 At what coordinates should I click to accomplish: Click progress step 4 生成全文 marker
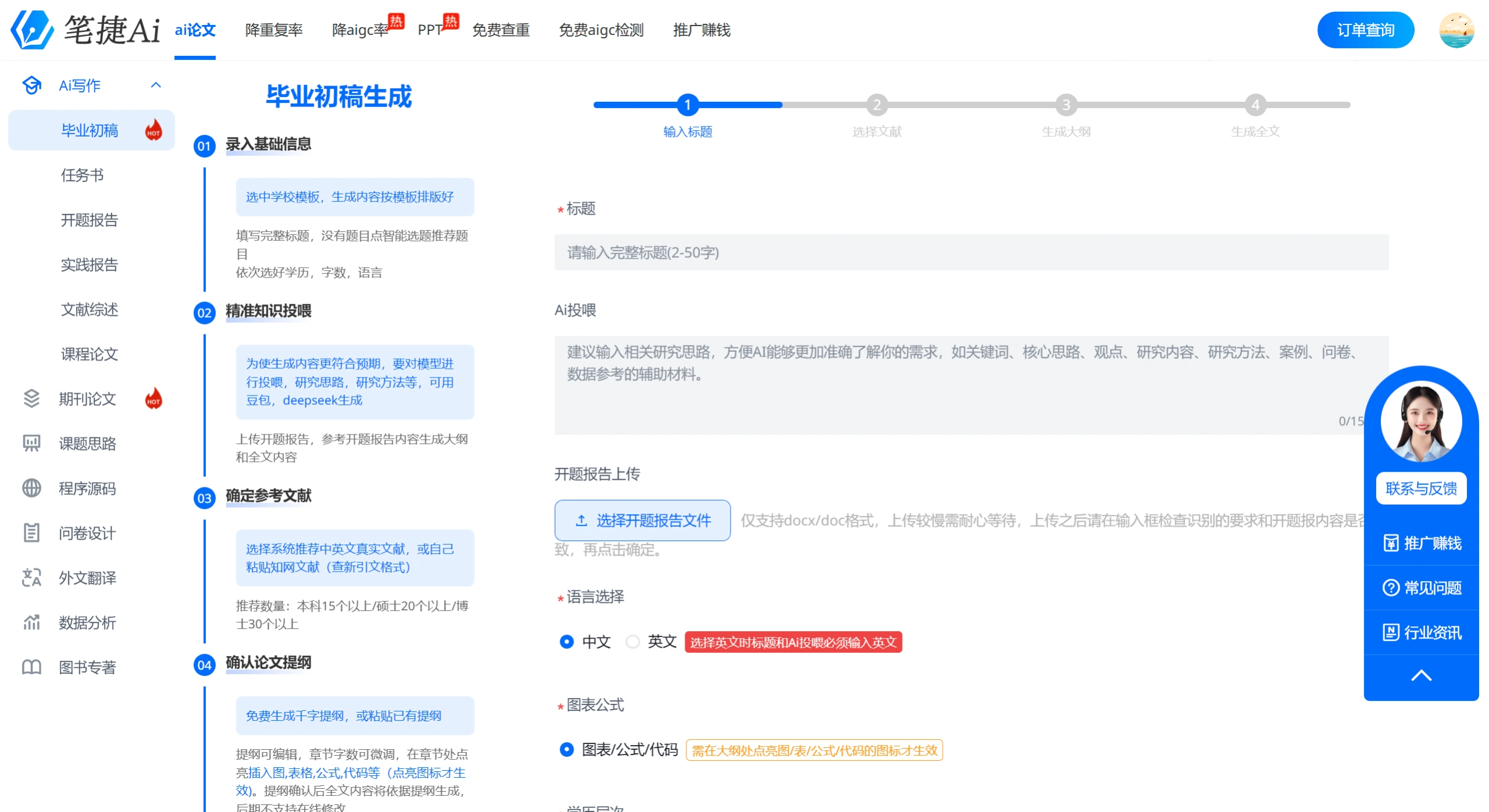pos(1255,105)
